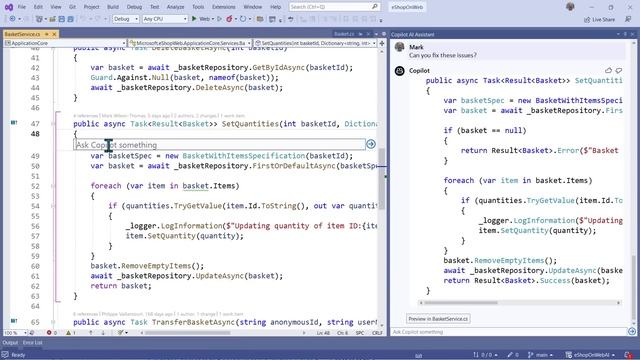640x360 pixels.
Task: Toggle collapse of method at line 47
Action: click(x=53, y=124)
